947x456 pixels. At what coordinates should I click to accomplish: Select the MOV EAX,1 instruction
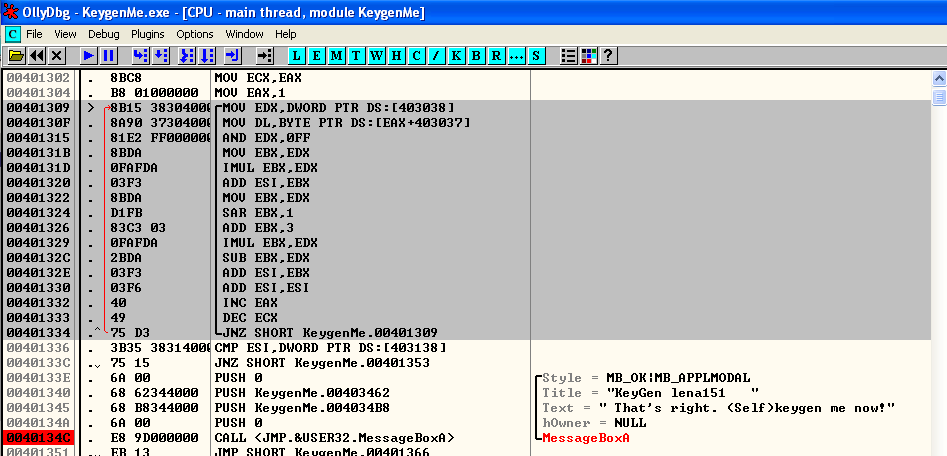[249, 93]
